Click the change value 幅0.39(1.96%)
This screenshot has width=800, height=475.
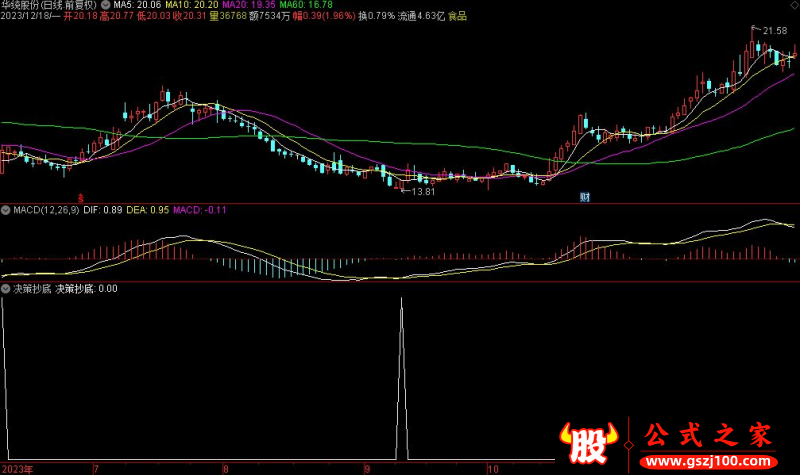click(324, 16)
